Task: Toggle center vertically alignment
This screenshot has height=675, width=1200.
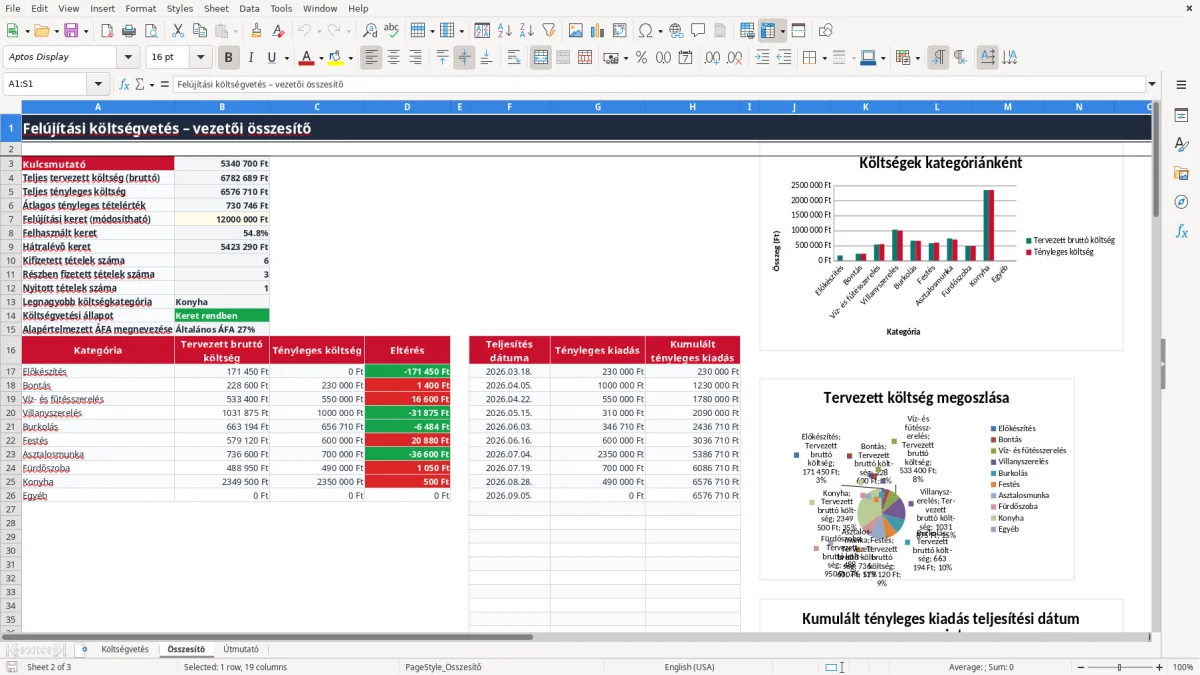Action: 464,58
